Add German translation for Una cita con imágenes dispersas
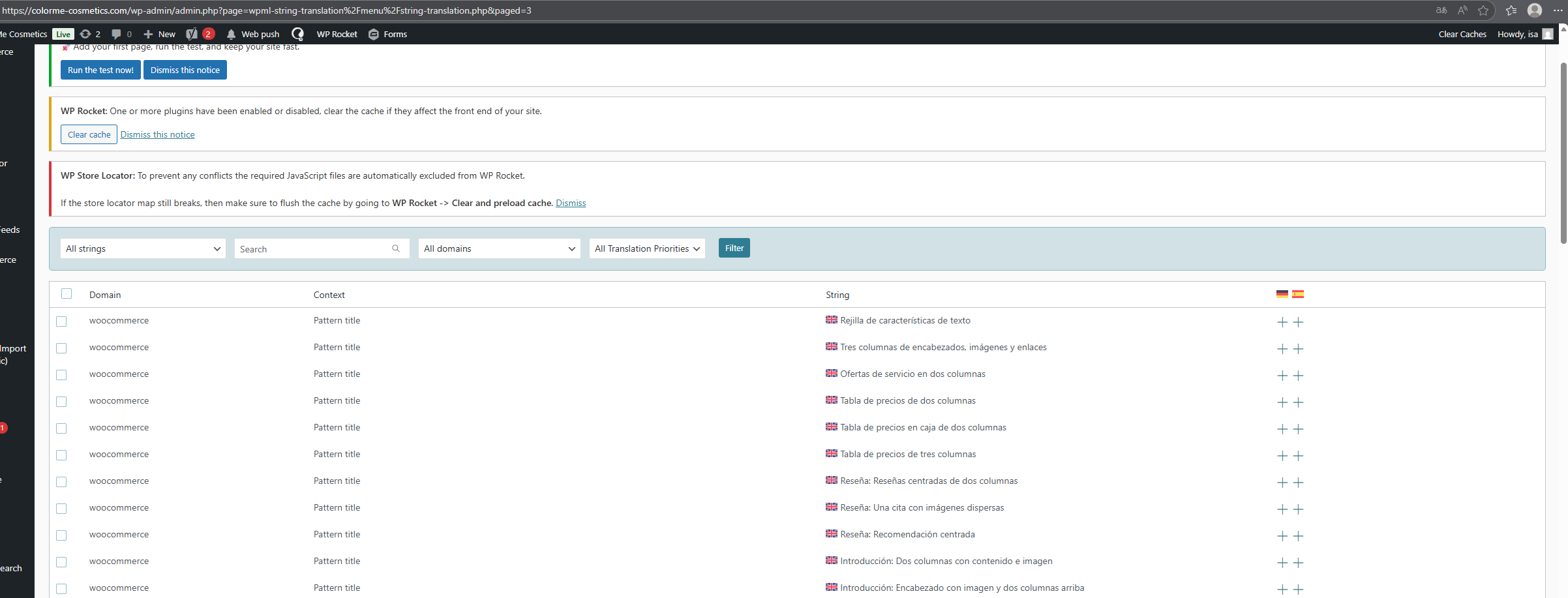The height and width of the screenshot is (598, 1568). click(x=1282, y=509)
